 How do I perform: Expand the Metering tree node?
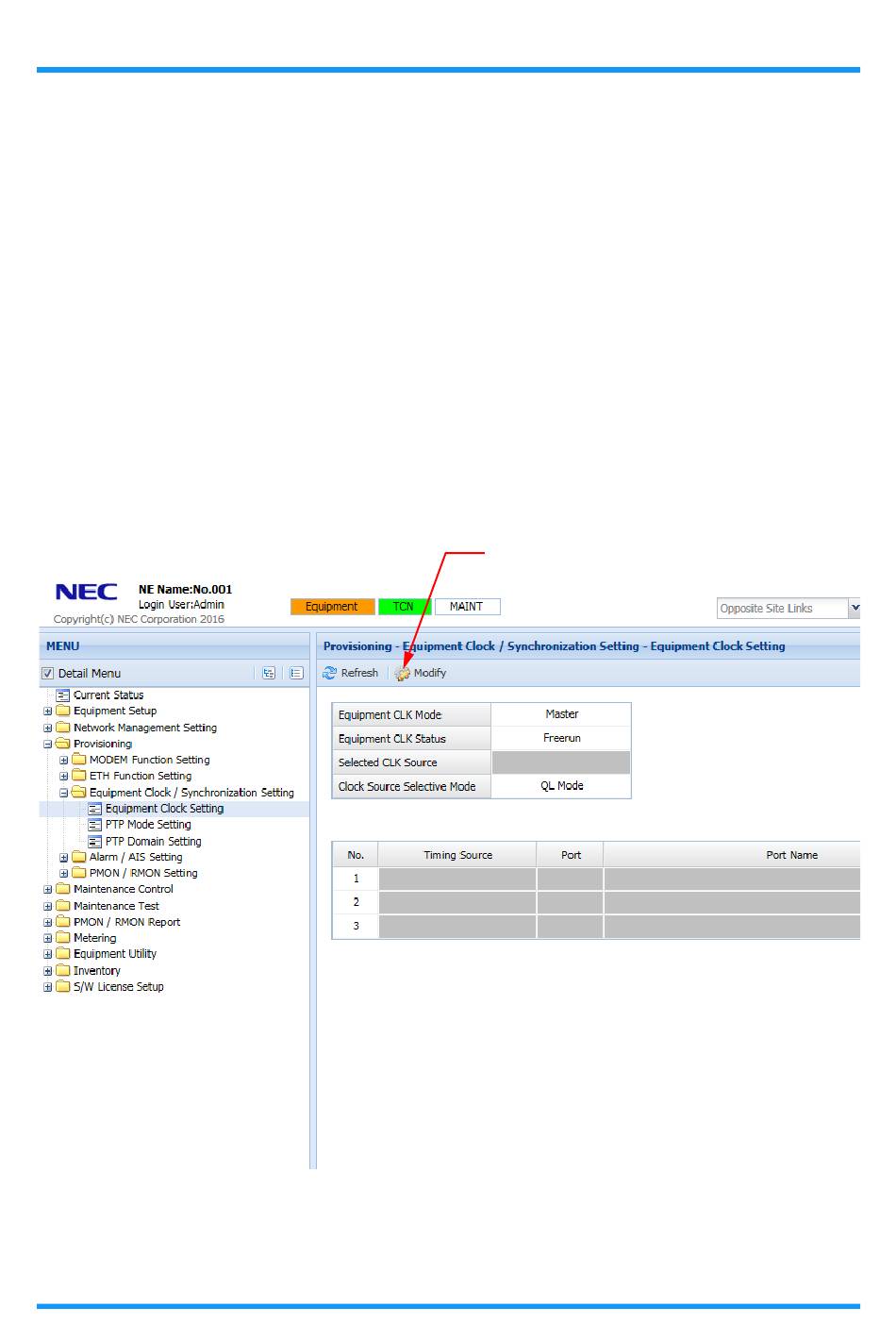click(x=48, y=939)
